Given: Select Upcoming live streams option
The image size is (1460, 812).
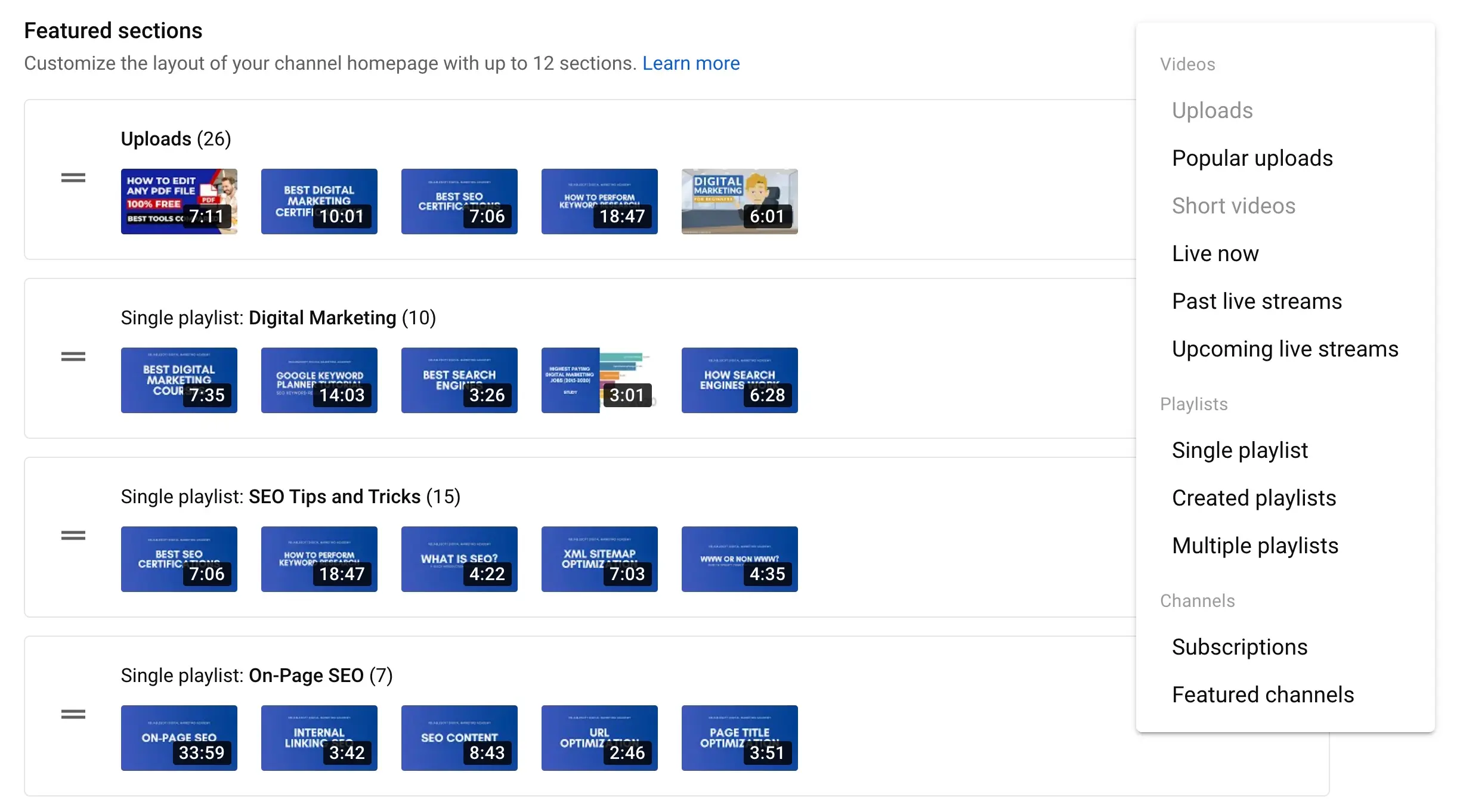Looking at the screenshot, I should pos(1285,348).
